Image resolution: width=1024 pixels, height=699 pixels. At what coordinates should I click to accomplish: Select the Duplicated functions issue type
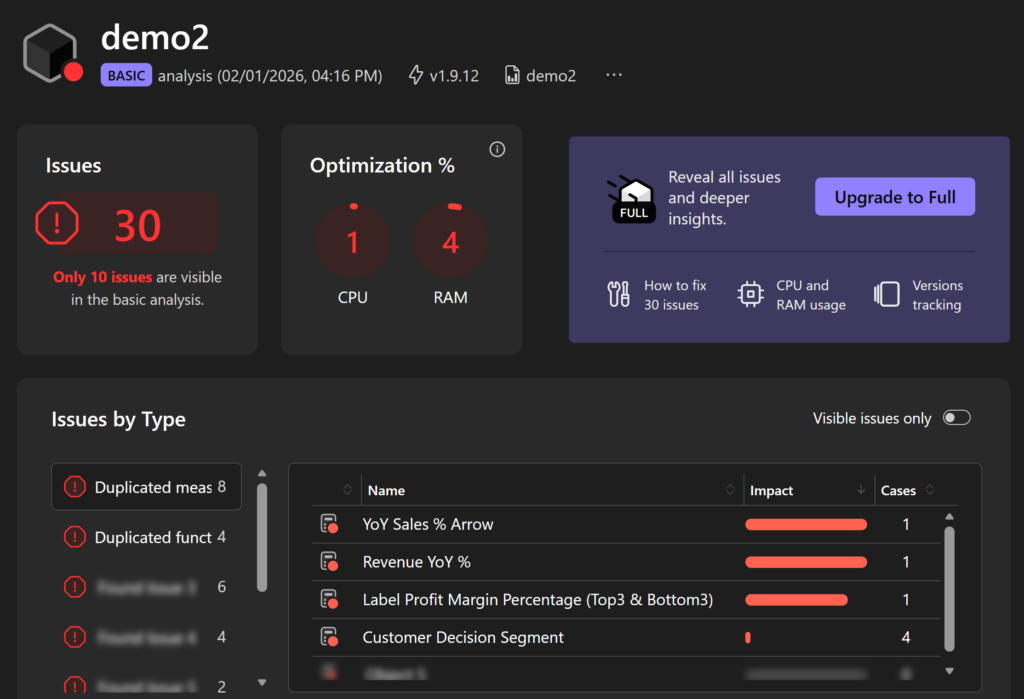[146, 537]
